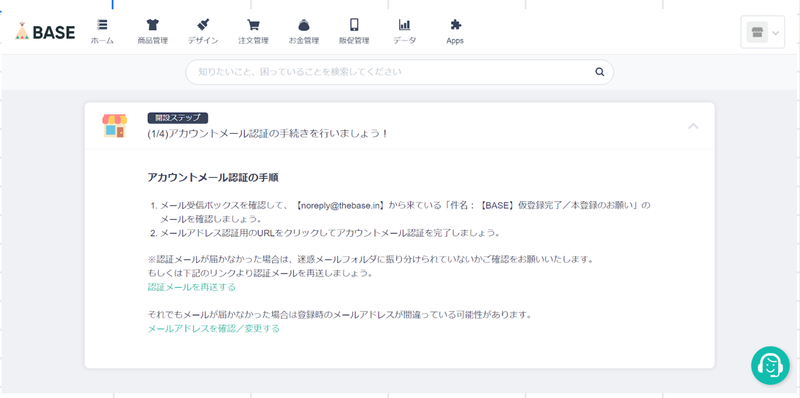Open the shop account dropdown
Viewport: 800px width, 398px height.
pos(762,32)
